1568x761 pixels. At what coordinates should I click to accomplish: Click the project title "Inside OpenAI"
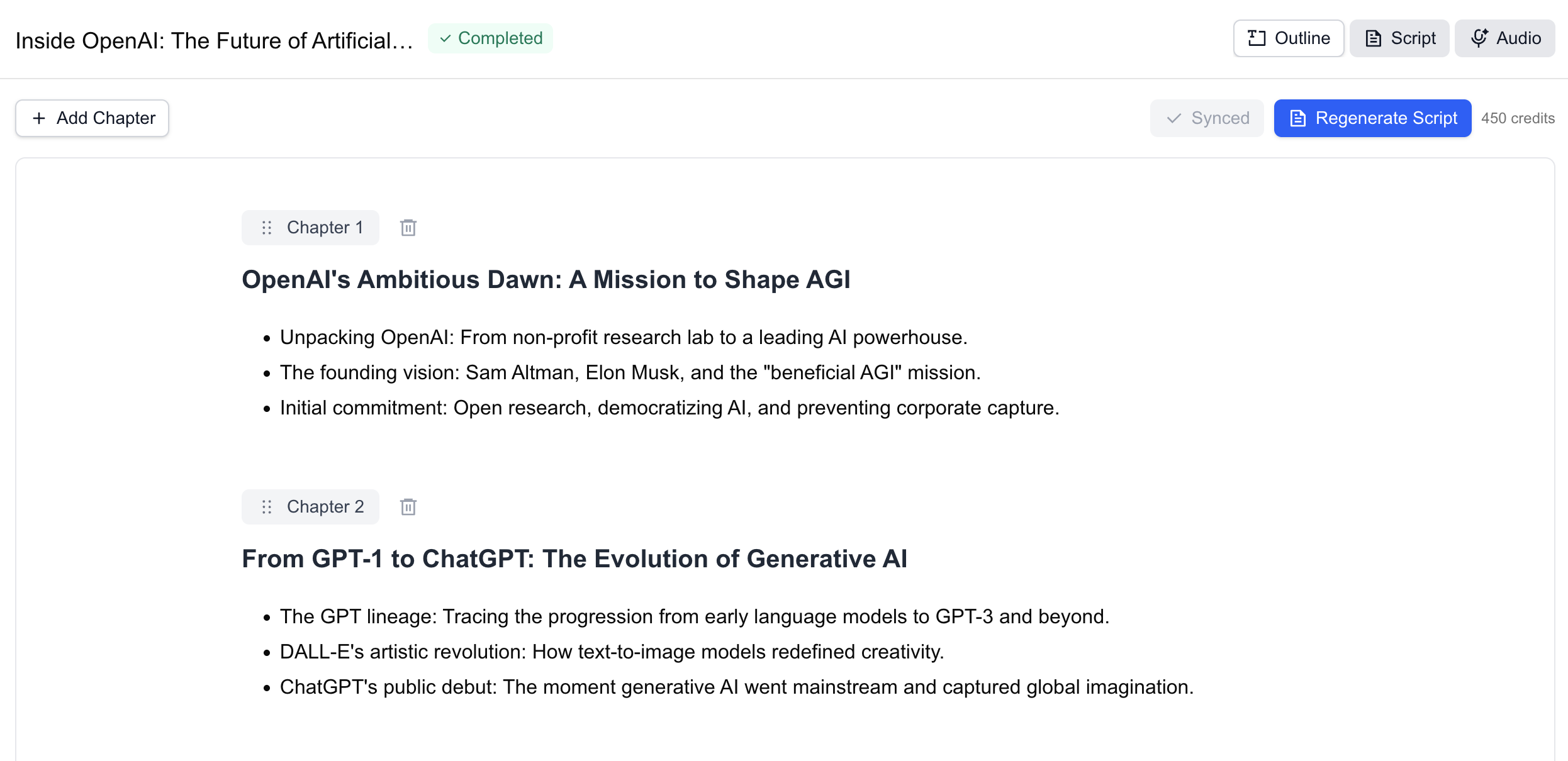tap(214, 41)
